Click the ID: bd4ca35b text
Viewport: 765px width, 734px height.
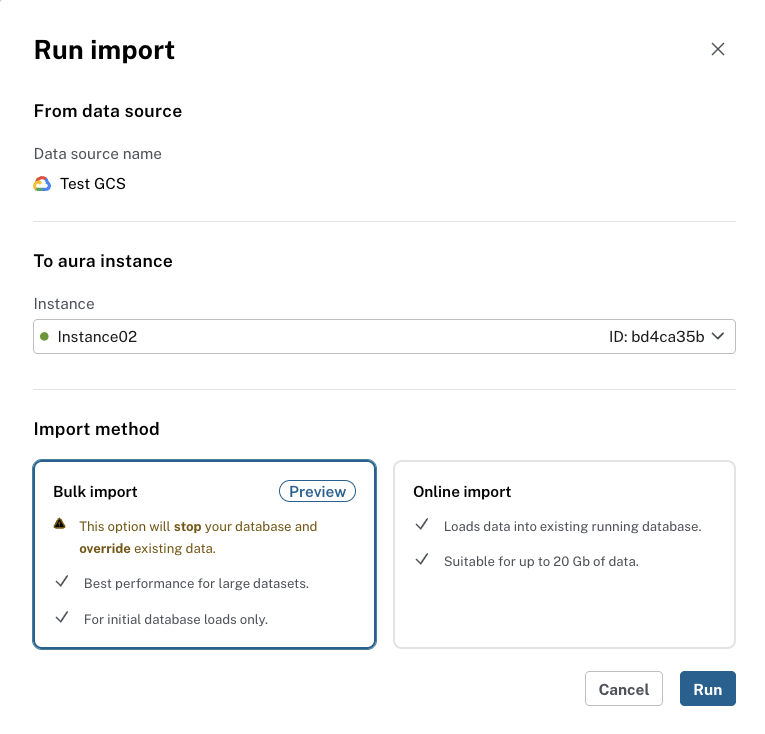657,337
